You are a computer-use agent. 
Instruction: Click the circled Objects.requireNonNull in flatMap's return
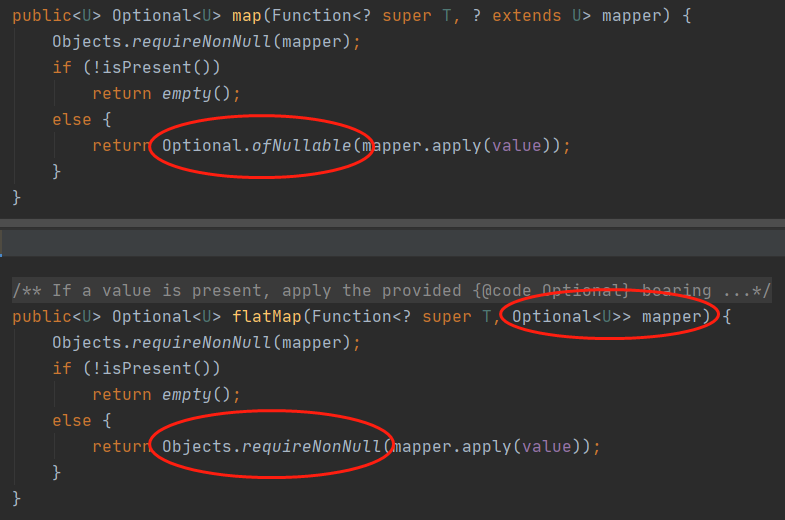pyautogui.click(x=271, y=446)
